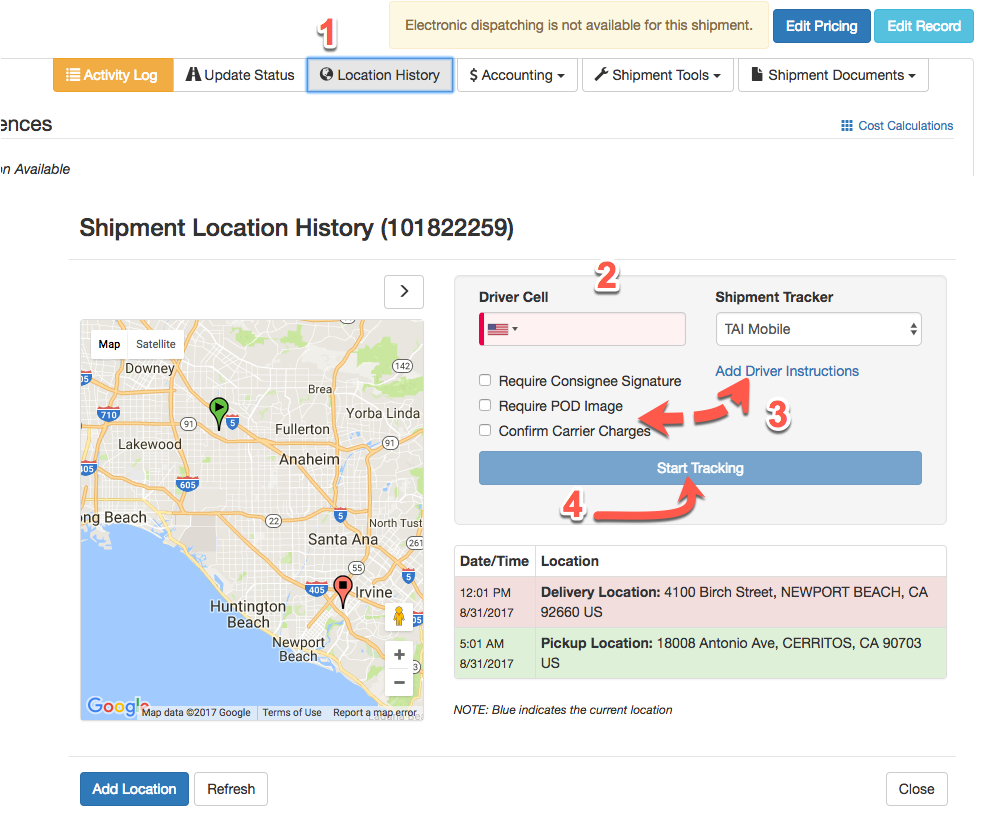Enable Confirm Carrier Charges

click(485, 430)
